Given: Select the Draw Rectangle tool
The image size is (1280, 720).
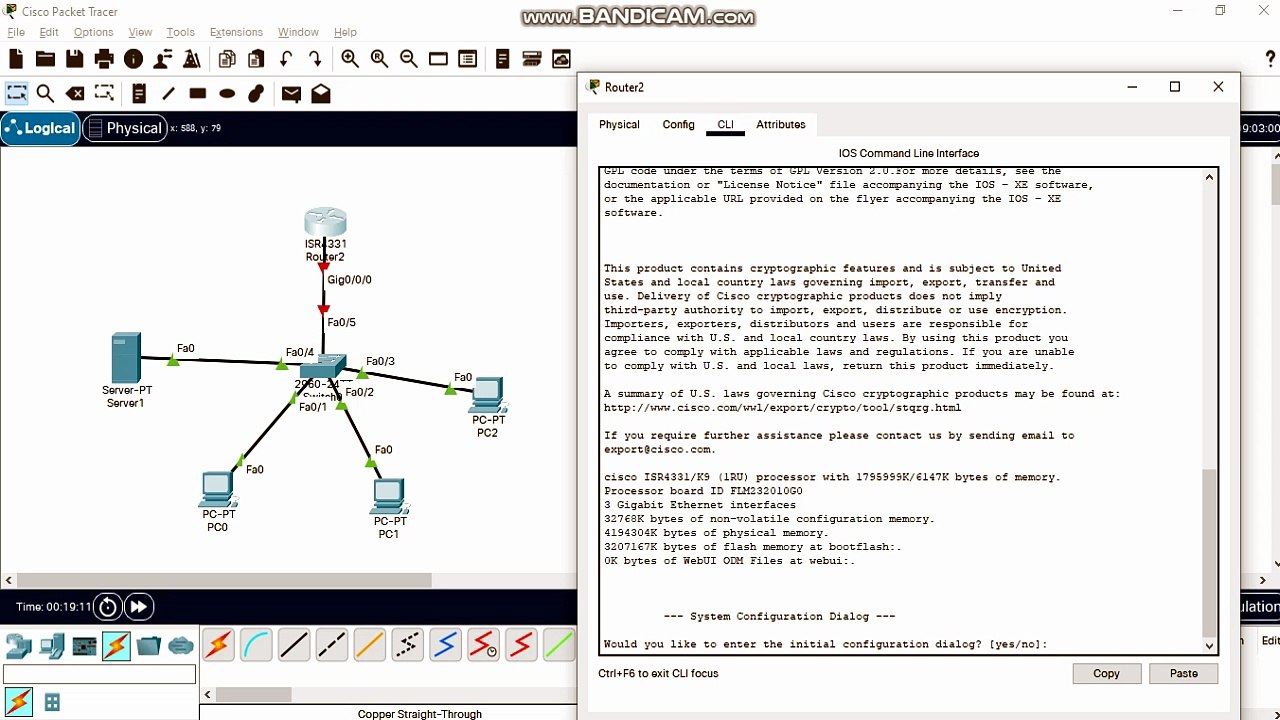Looking at the screenshot, I should click(198, 93).
